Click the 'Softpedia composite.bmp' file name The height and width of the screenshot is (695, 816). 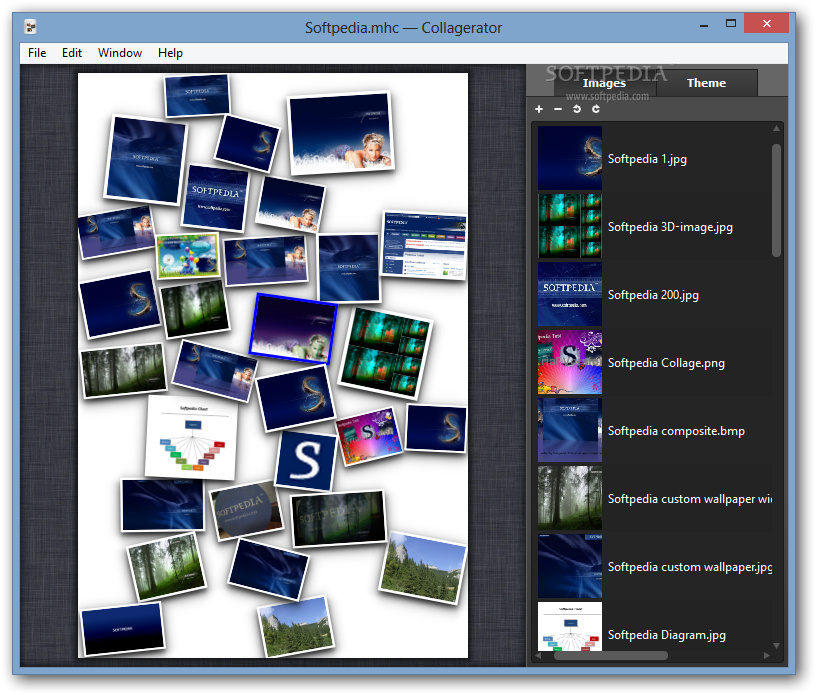pyautogui.click(x=676, y=431)
